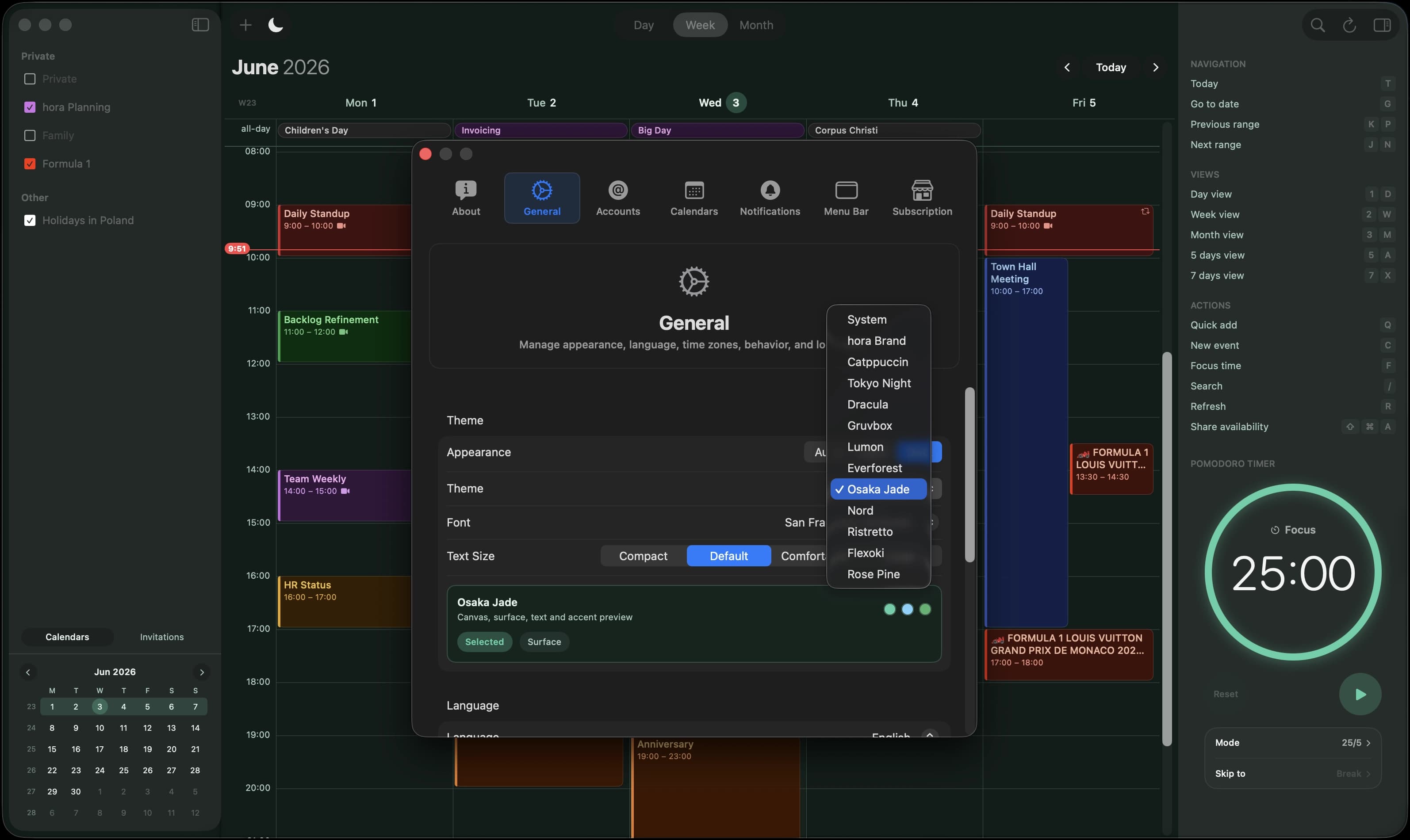
Task: Open the Invitations tab in sidebar
Action: 162,638
